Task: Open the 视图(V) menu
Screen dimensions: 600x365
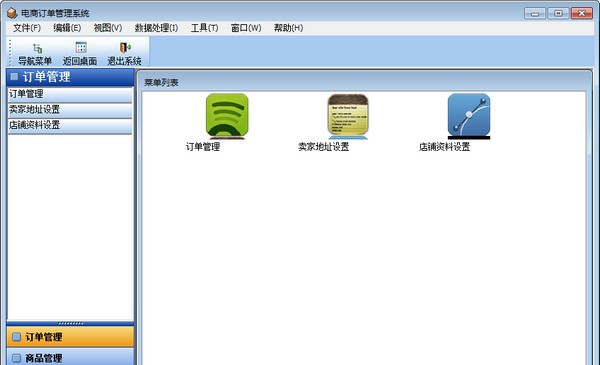Action: 108,28
